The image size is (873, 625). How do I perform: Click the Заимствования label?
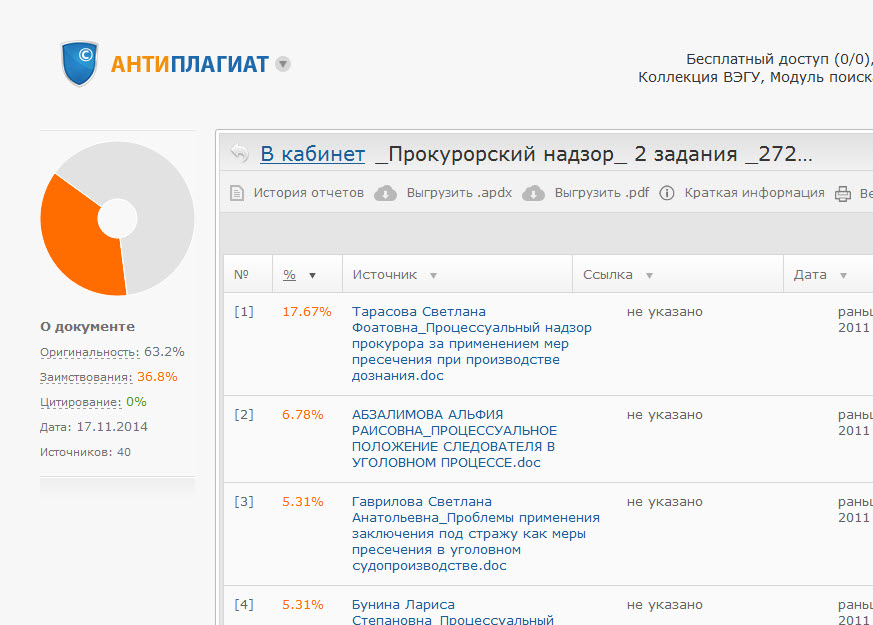[86, 377]
